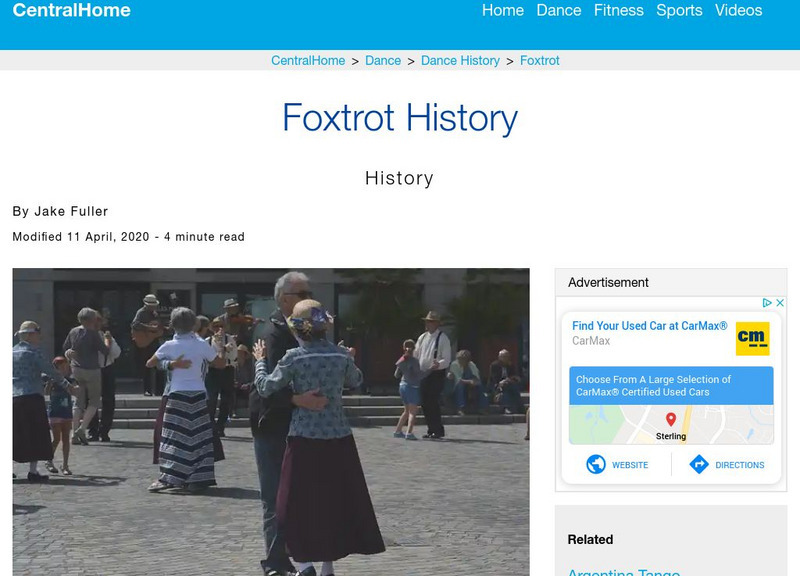
Task: Dismiss the ad using the X icon
Action: pos(779,302)
